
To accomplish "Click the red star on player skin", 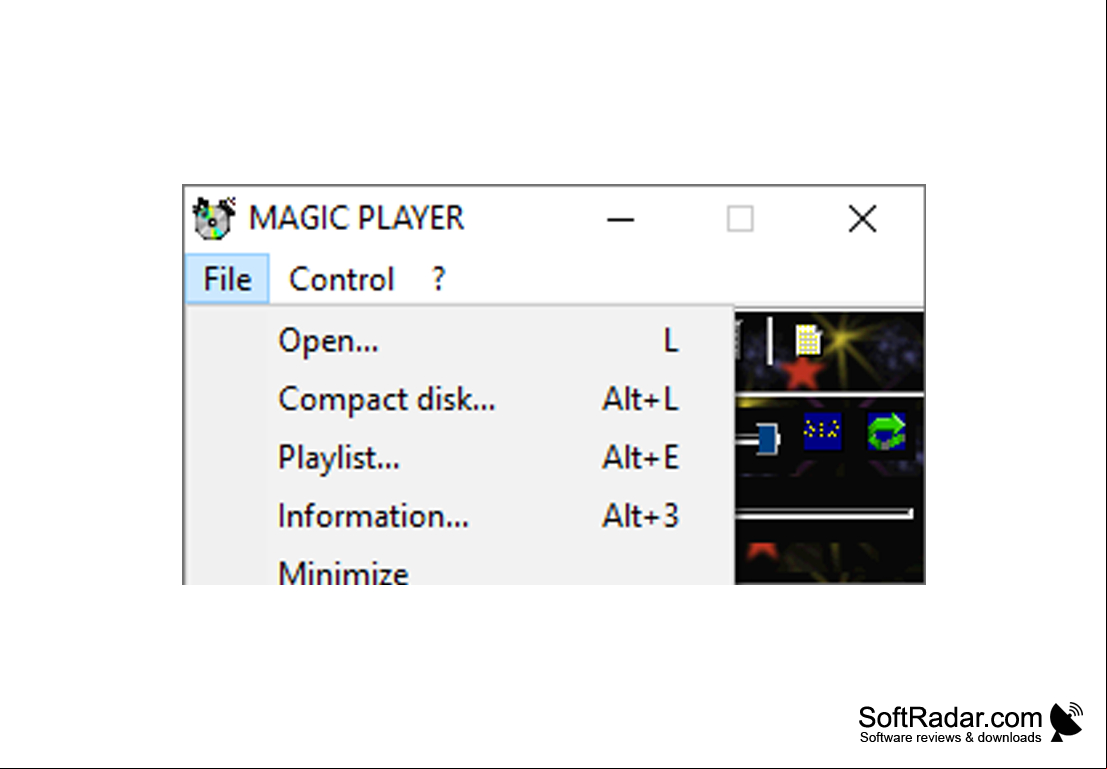I will point(801,374).
